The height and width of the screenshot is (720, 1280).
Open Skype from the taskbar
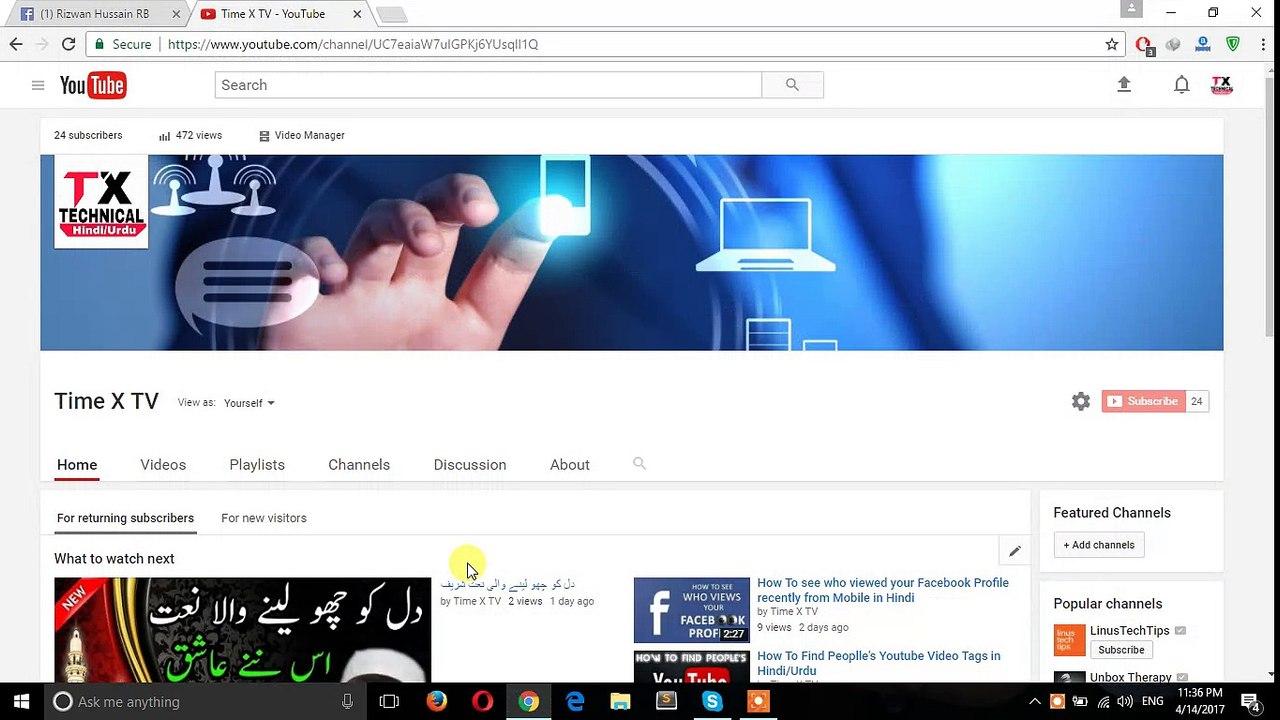[x=712, y=701]
